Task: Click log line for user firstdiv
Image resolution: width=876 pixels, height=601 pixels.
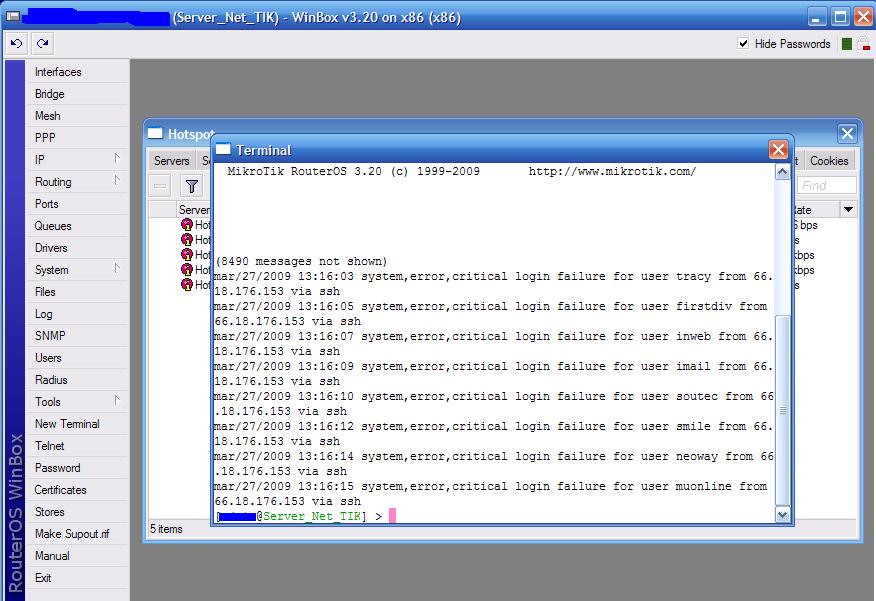Action: point(491,314)
